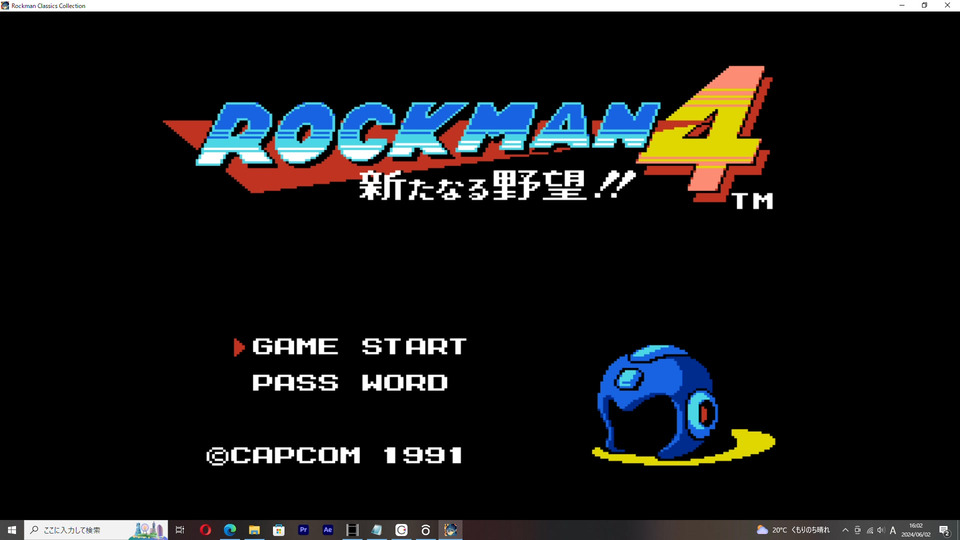The height and width of the screenshot is (540, 960).
Task: Open File Explorer from the taskbar
Action: coord(254,530)
